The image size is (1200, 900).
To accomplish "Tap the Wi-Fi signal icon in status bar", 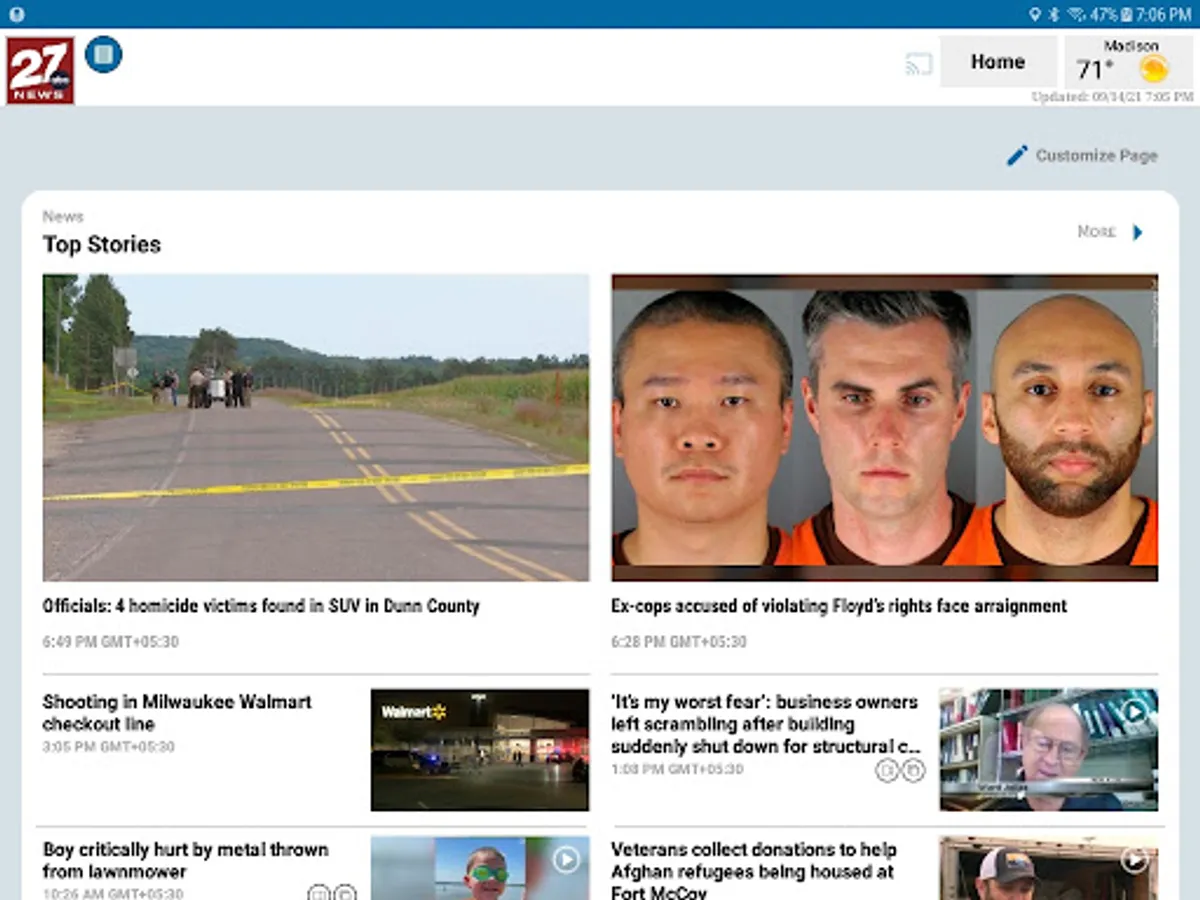I will coord(1076,14).
